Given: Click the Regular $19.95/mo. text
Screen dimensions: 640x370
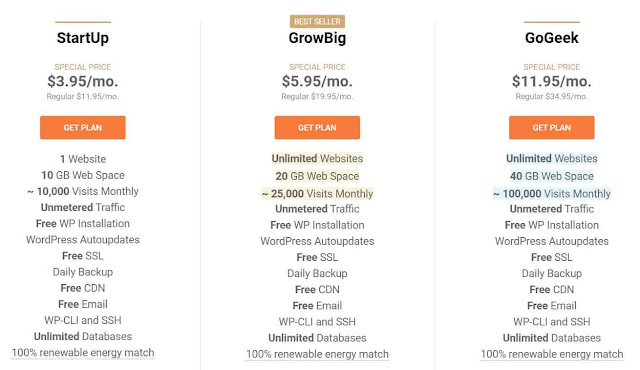Looking at the screenshot, I should [317, 97].
